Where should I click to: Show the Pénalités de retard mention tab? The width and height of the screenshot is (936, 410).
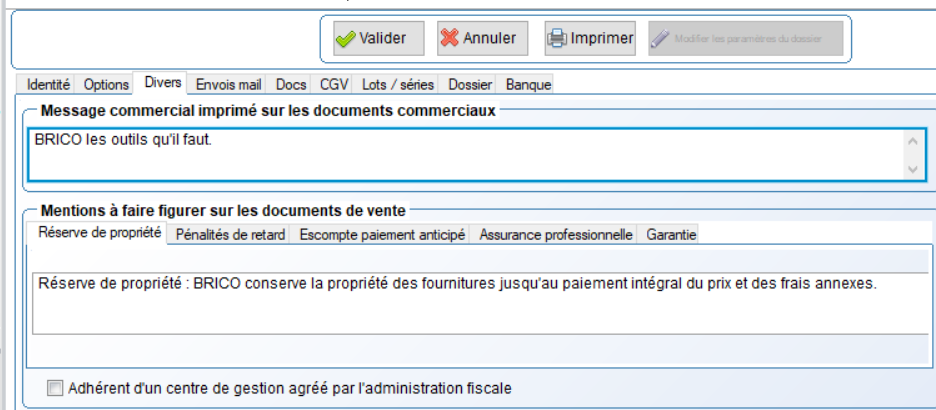click(231, 235)
